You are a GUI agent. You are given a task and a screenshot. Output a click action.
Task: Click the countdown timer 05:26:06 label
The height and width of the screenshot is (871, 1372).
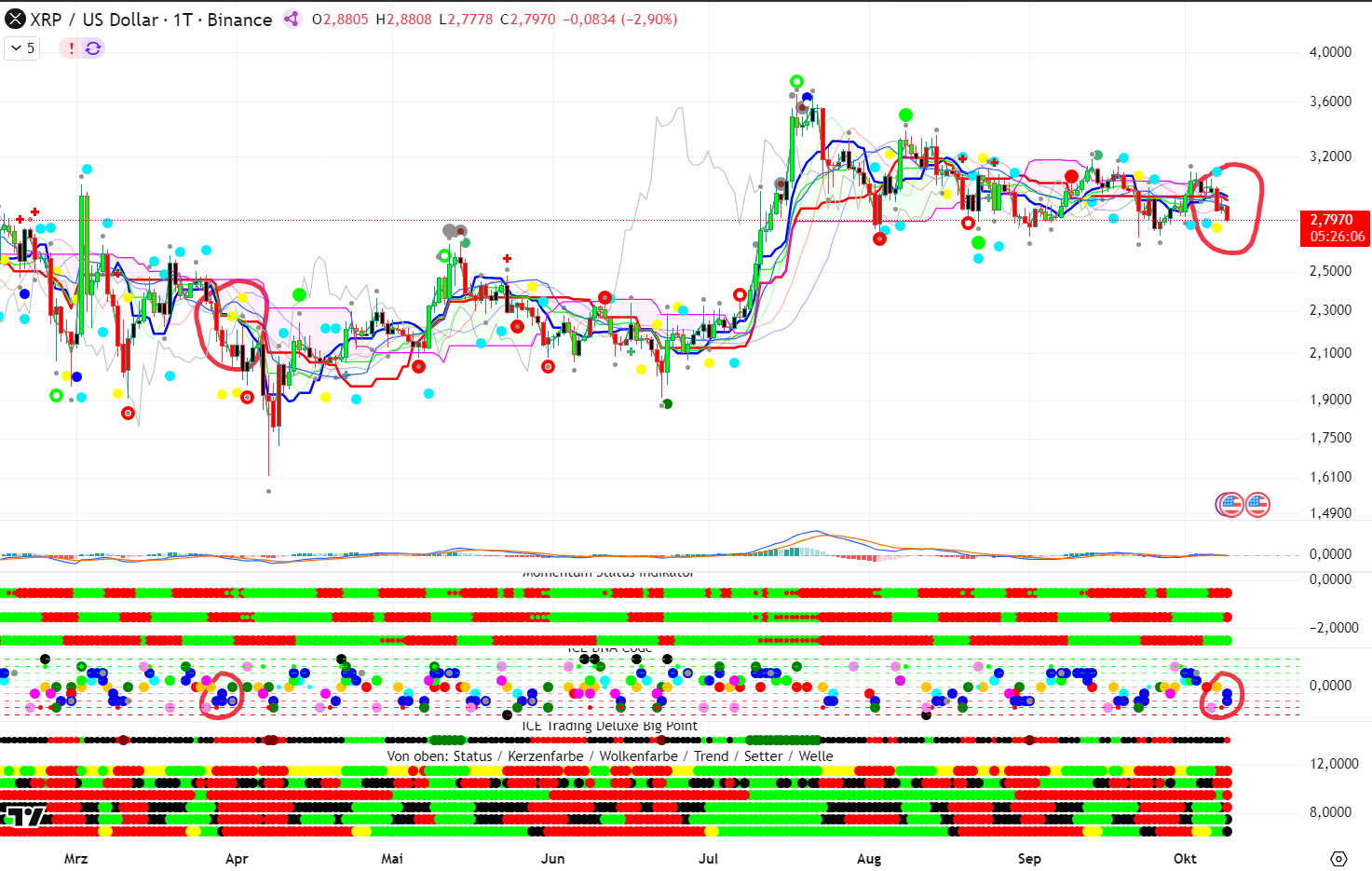coord(1337,237)
